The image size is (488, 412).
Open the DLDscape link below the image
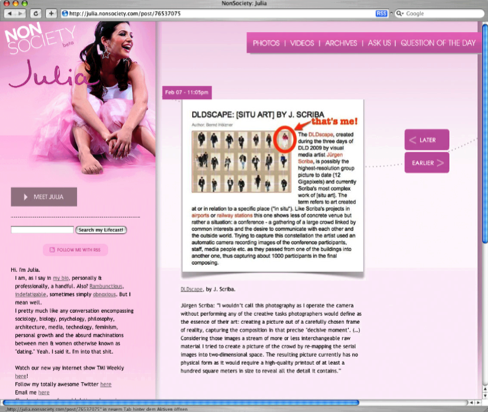point(192,289)
